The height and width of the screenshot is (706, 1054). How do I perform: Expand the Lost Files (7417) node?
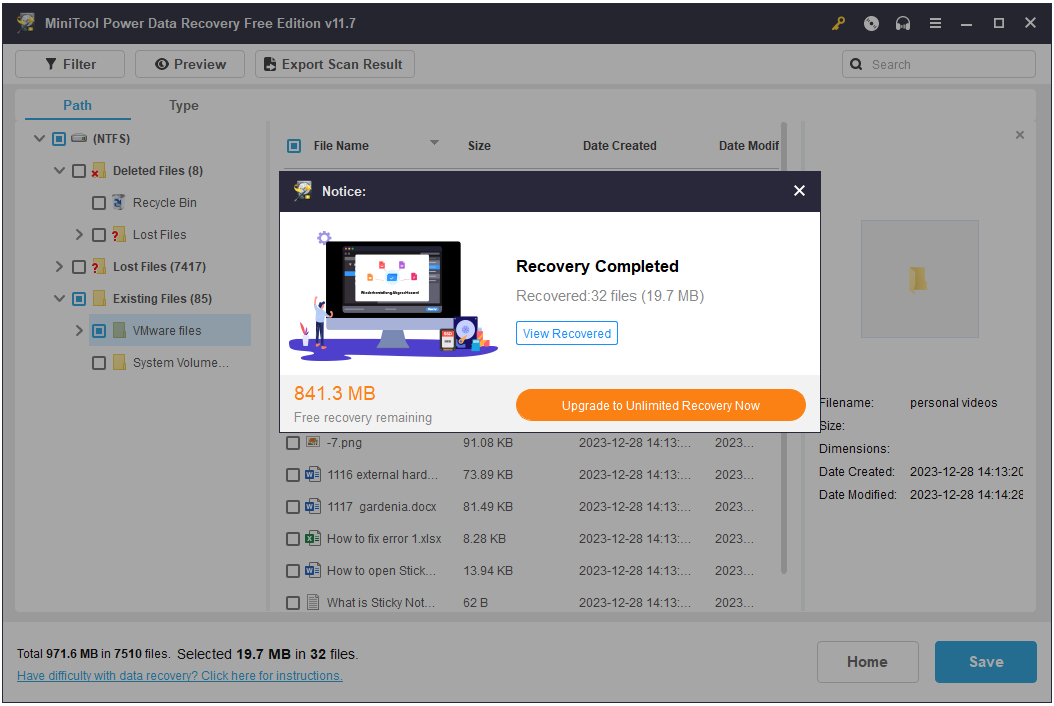59,267
